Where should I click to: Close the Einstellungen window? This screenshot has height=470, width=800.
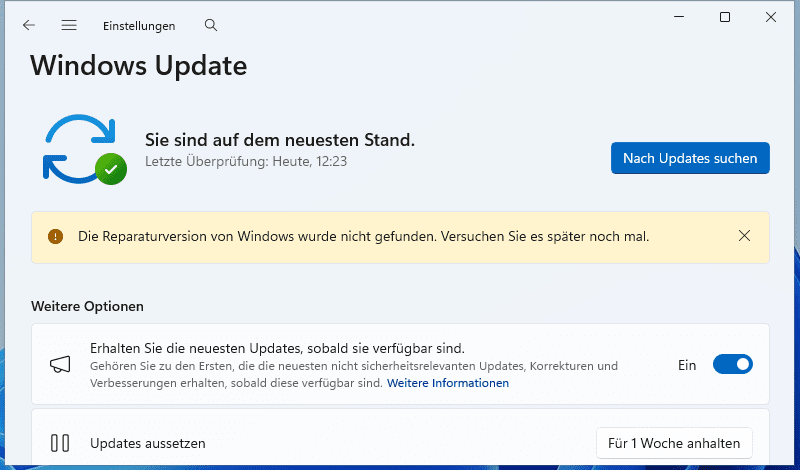[771, 17]
